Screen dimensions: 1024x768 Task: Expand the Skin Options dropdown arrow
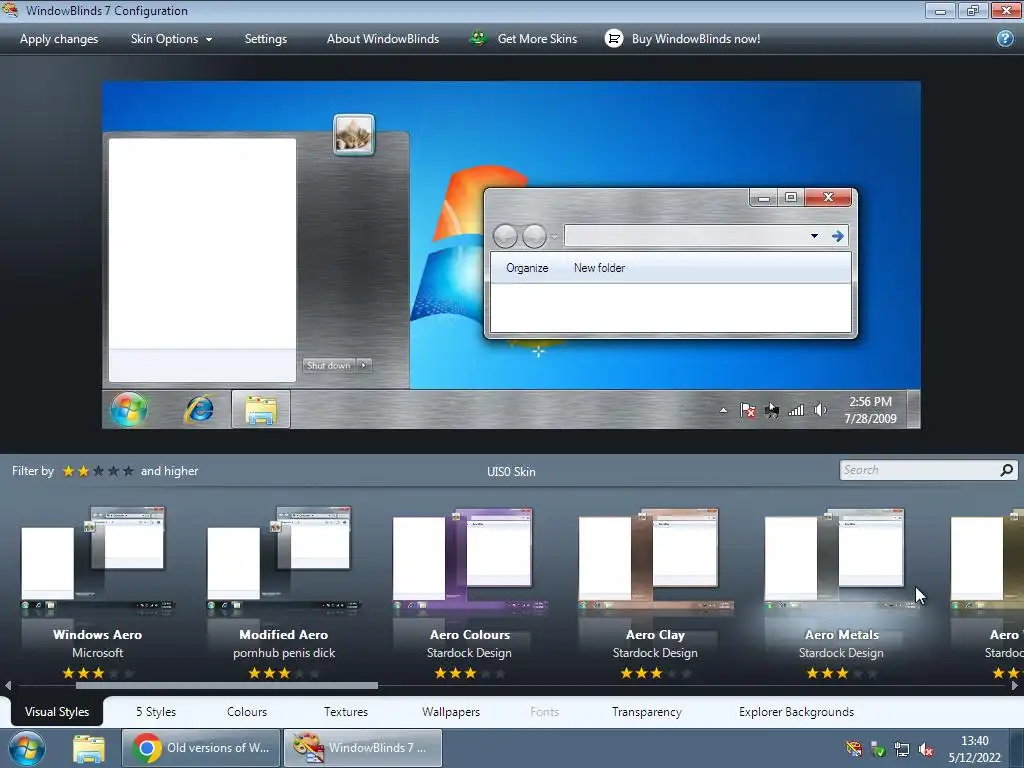tap(209, 39)
